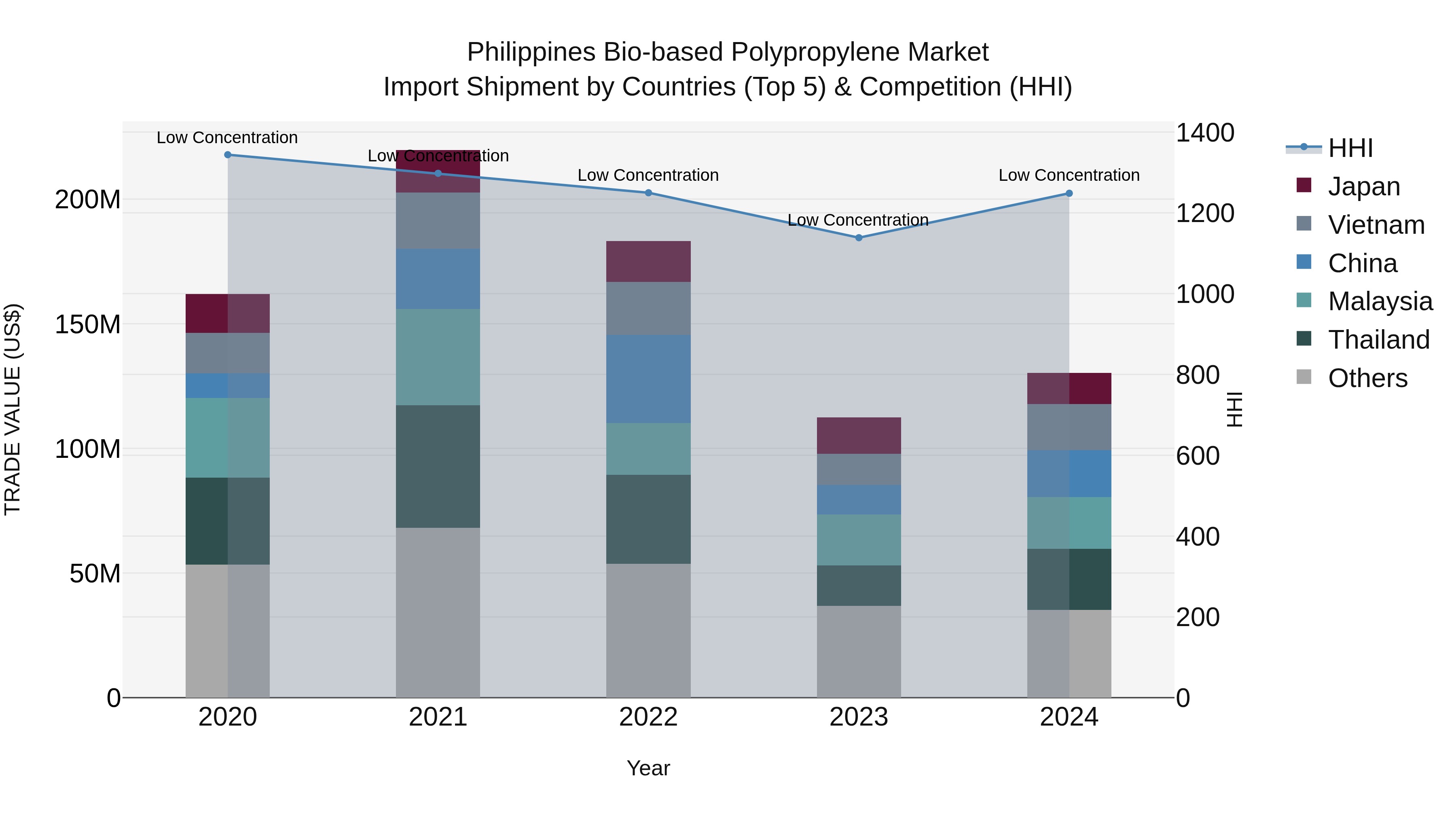Click the 2023 Malaysia bar segment
Image resolution: width=1456 pixels, height=819 pixels.
pos(859,540)
